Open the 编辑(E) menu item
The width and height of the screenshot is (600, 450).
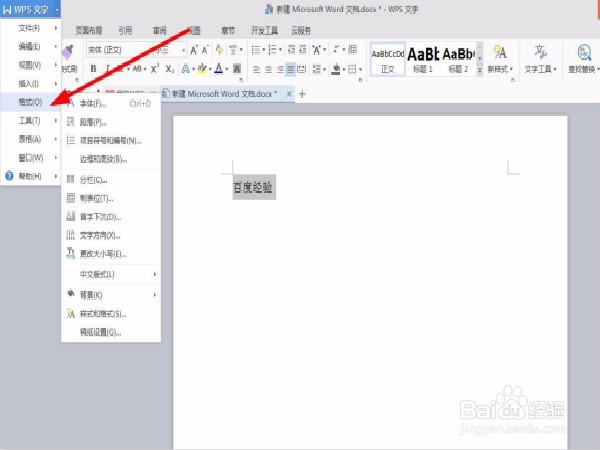pos(31,46)
